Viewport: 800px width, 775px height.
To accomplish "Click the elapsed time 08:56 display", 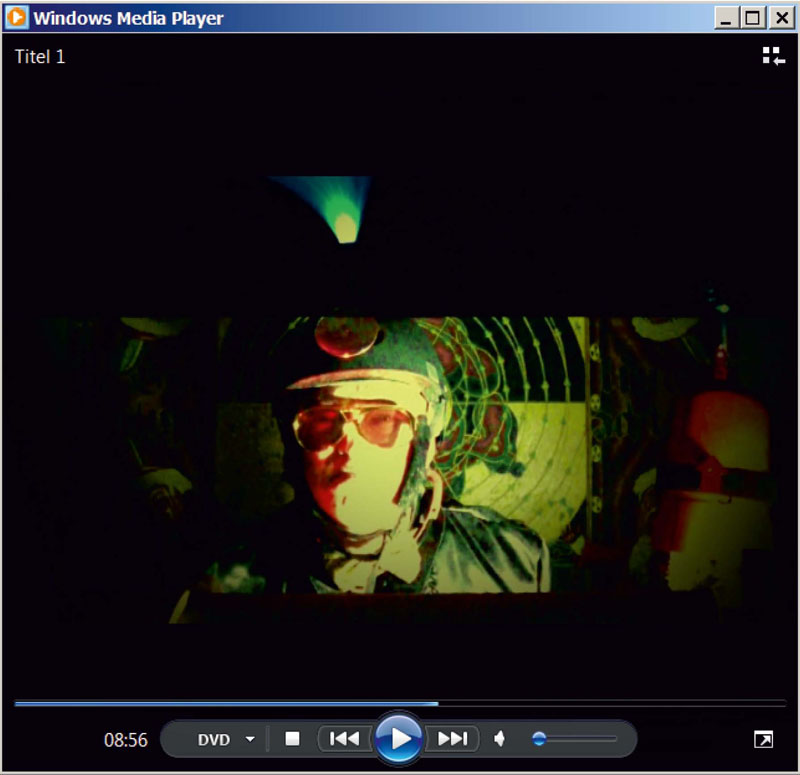I will point(126,740).
